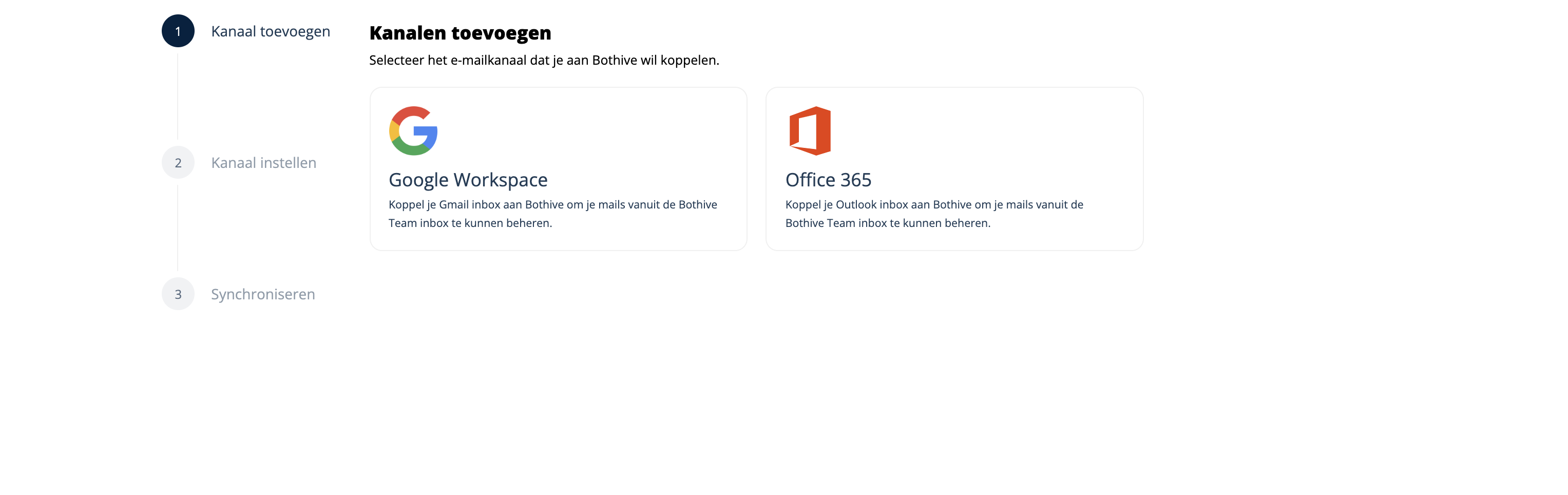Click the "Kanalen toevoegen" heading
The width and height of the screenshot is (1568, 495).
[x=460, y=33]
